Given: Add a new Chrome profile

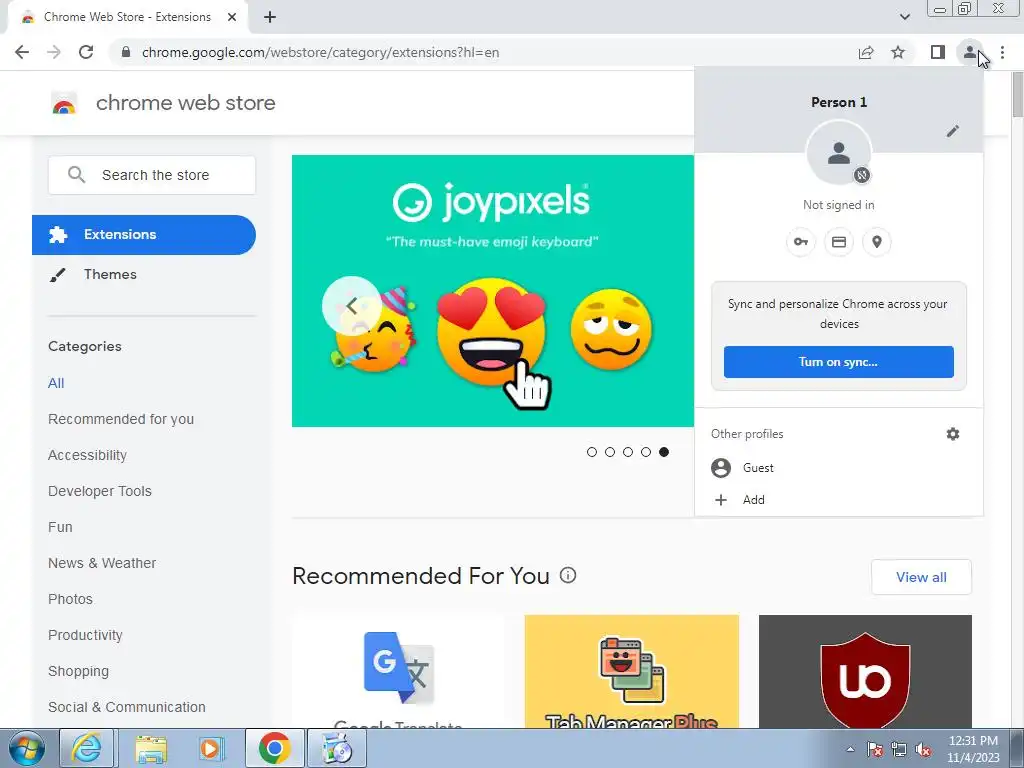Looking at the screenshot, I should (839, 500).
